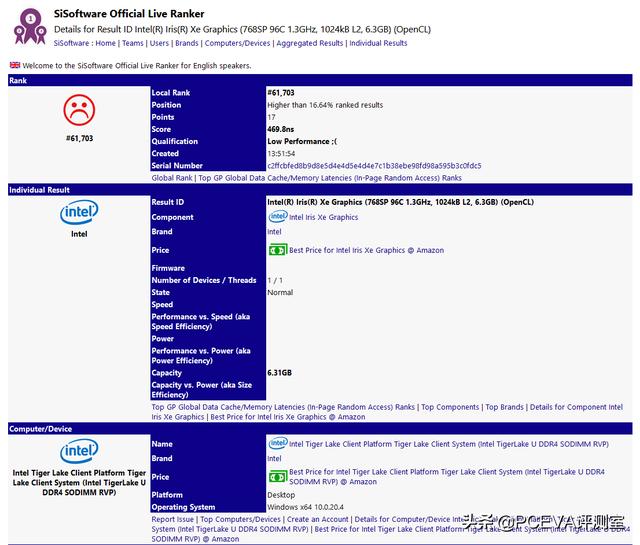This screenshot has height=545, width=640.
Task: Click the Low Performance qualification text
Action: click(302, 141)
